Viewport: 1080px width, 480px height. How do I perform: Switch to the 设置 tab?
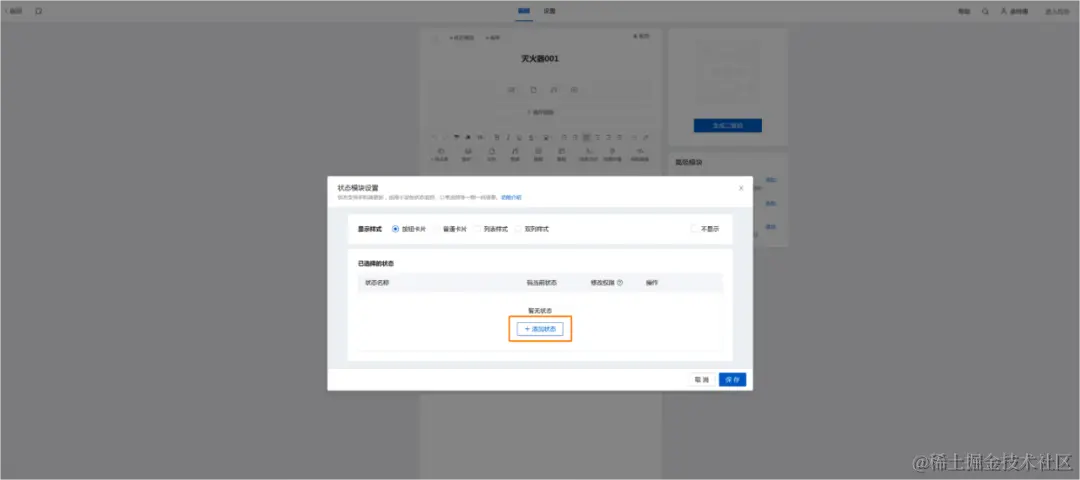549,12
